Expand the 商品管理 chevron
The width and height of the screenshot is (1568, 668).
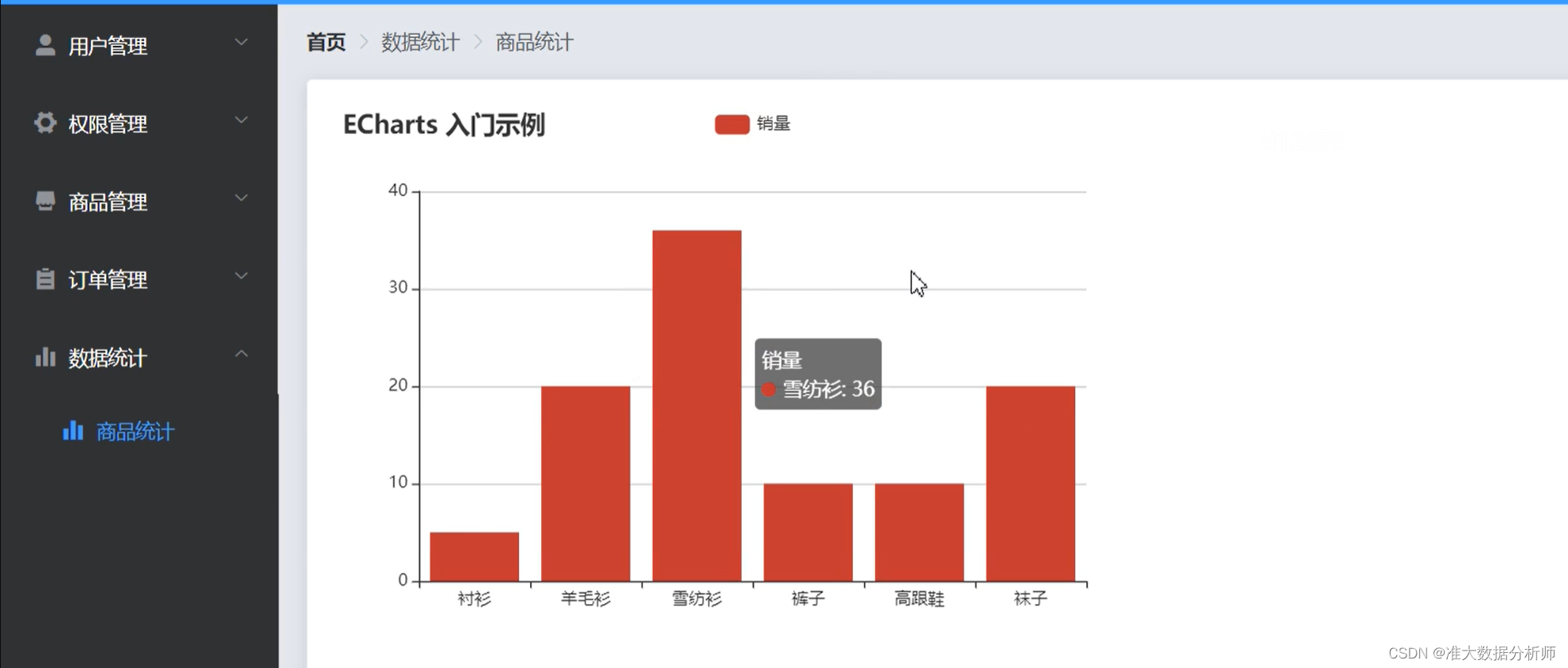[241, 198]
